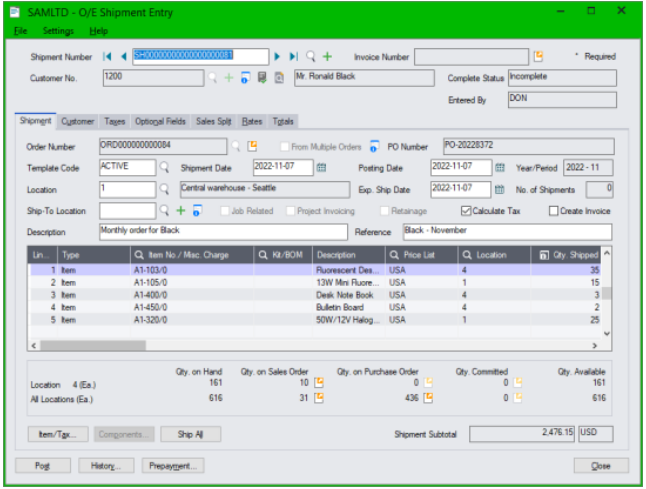Image resolution: width=646 pixels, height=489 pixels.
Task: Open customer credit check icon
Action: pyautogui.click(x=262, y=77)
